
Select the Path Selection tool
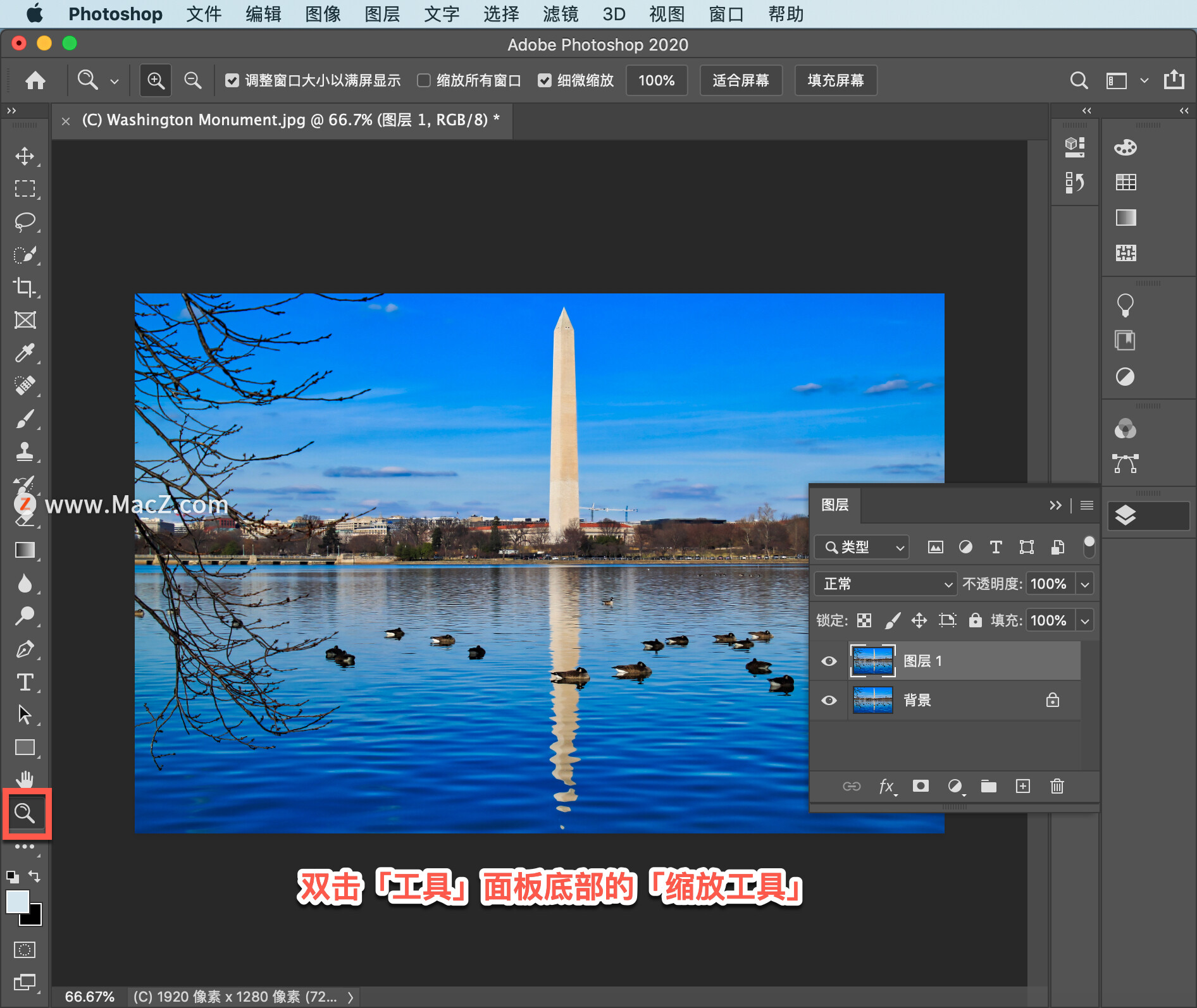25,715
